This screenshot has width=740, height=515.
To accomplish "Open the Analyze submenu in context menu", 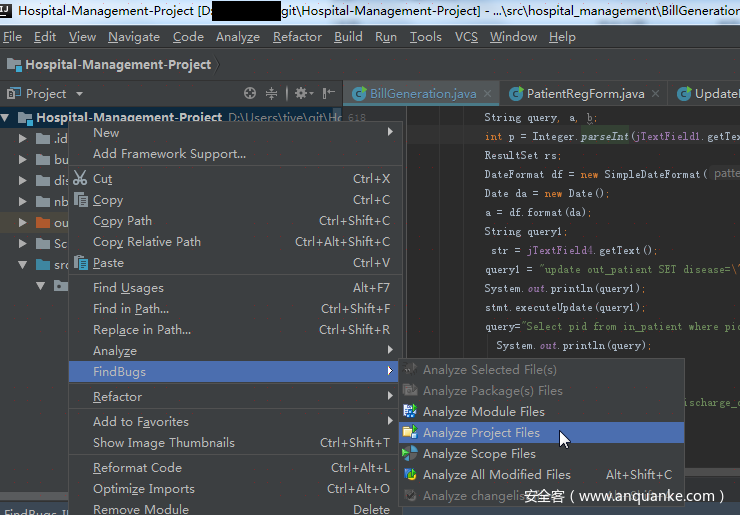I will (235, 350).
